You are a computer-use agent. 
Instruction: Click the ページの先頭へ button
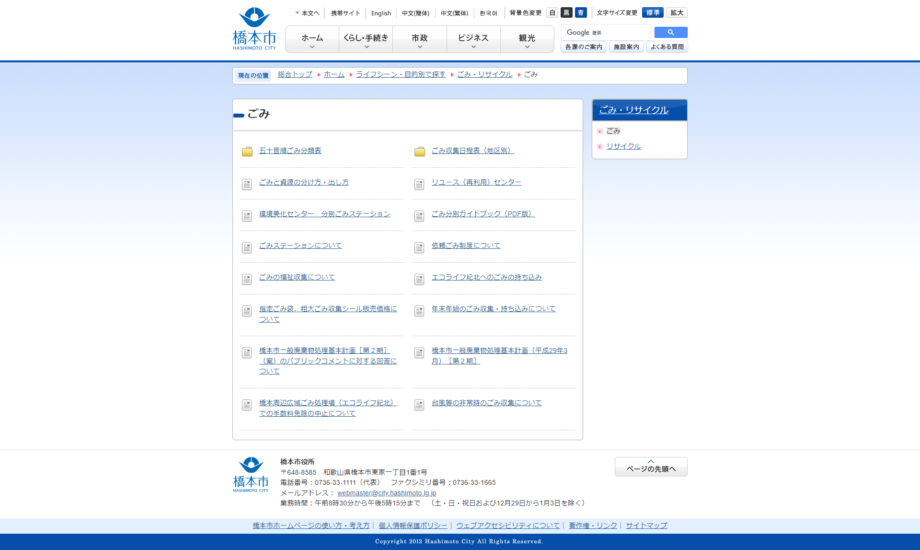tap(651, 467)
